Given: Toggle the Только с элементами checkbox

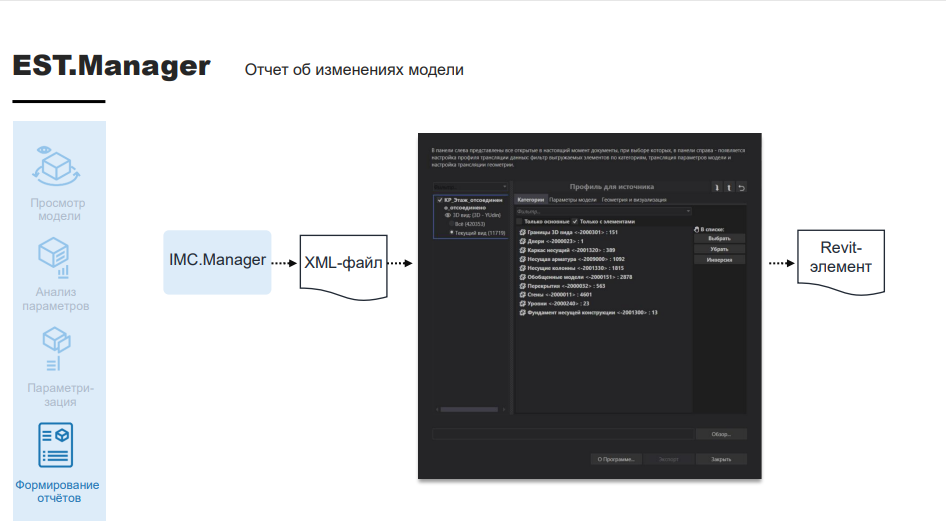Looking at the screenshot, I should pyautogui.click(x=575, y=221).
